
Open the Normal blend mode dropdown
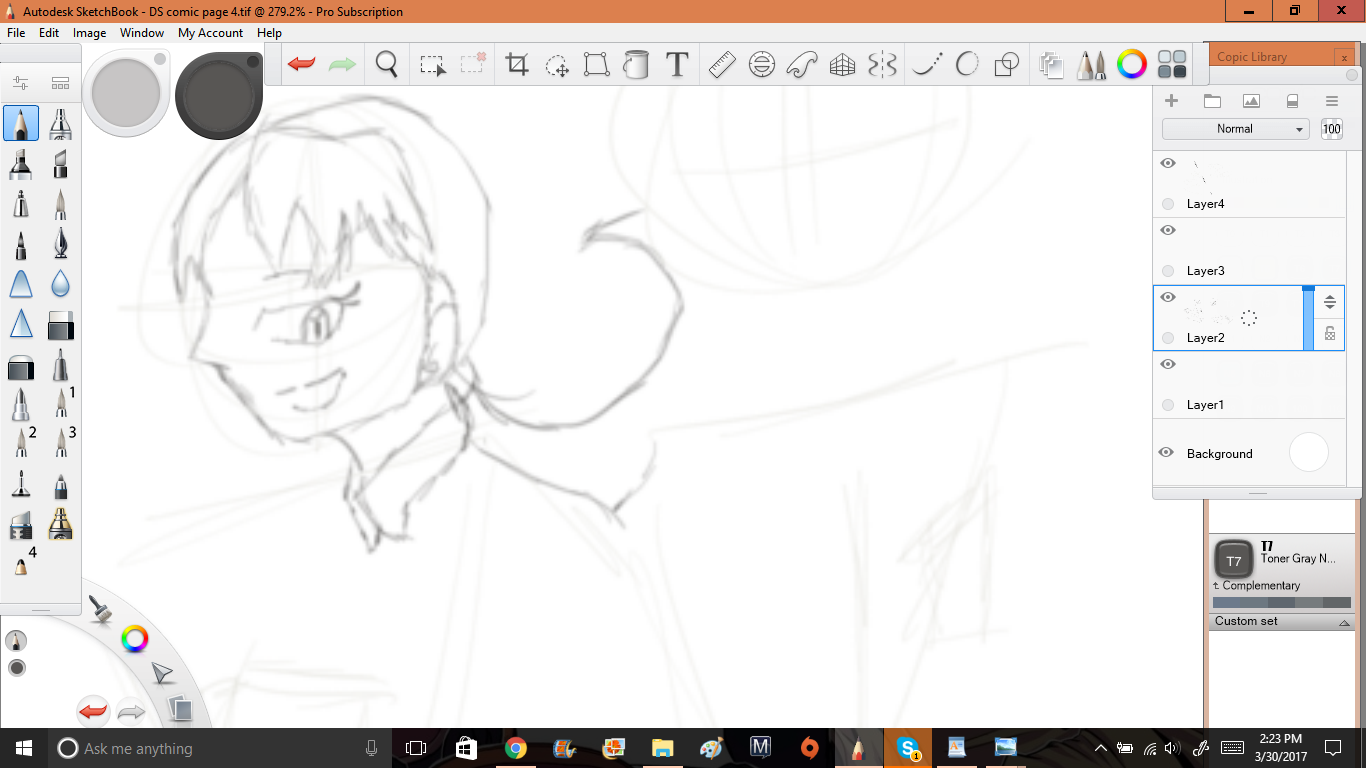click(x=1235, y=129)
